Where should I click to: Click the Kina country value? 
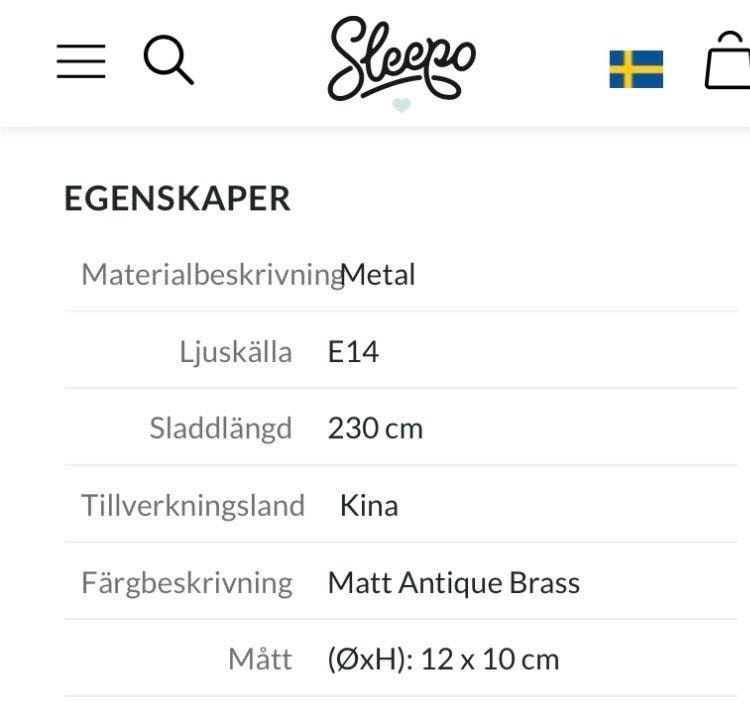(x=369, y=505)
